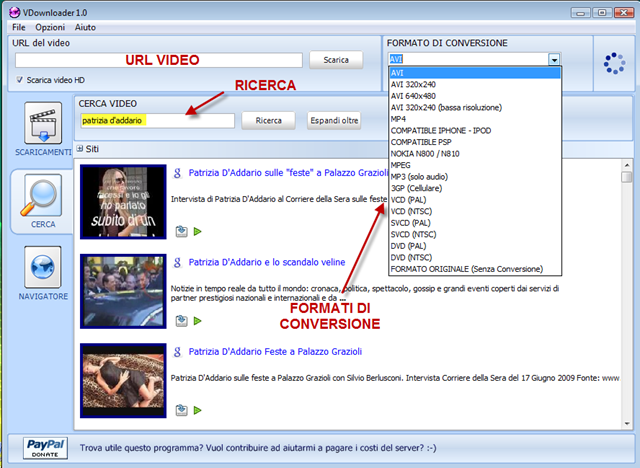Open thumbnail of third Palazzo Grazioli video
Viewport: 640px width, 468px height.
(x=123, y=381)
